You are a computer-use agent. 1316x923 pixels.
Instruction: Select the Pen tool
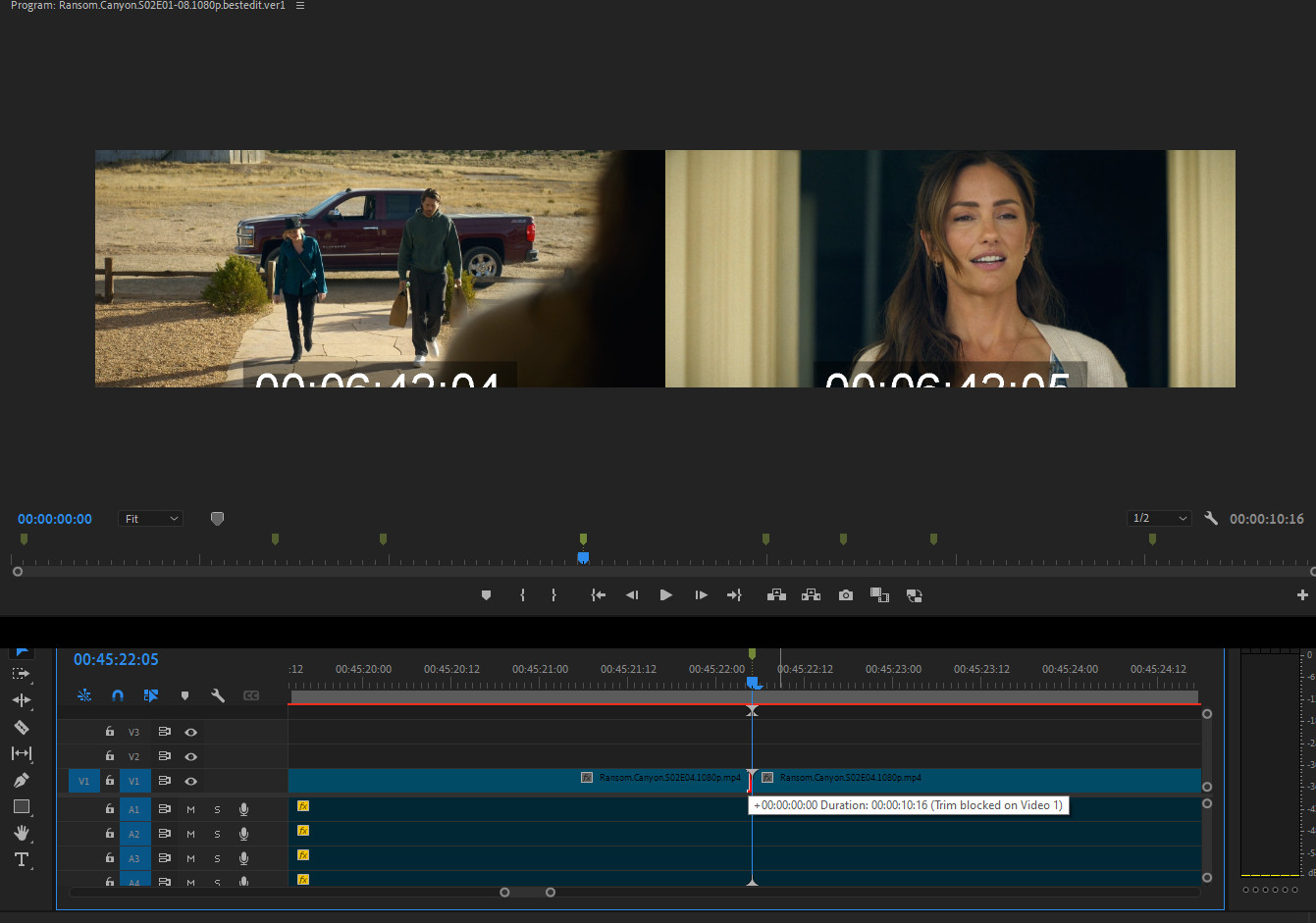point(21,780)
